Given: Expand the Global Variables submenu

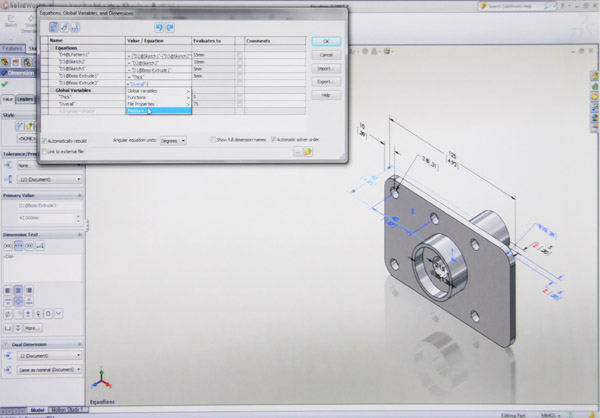Looking at the screenshot, I should [148, 90].
